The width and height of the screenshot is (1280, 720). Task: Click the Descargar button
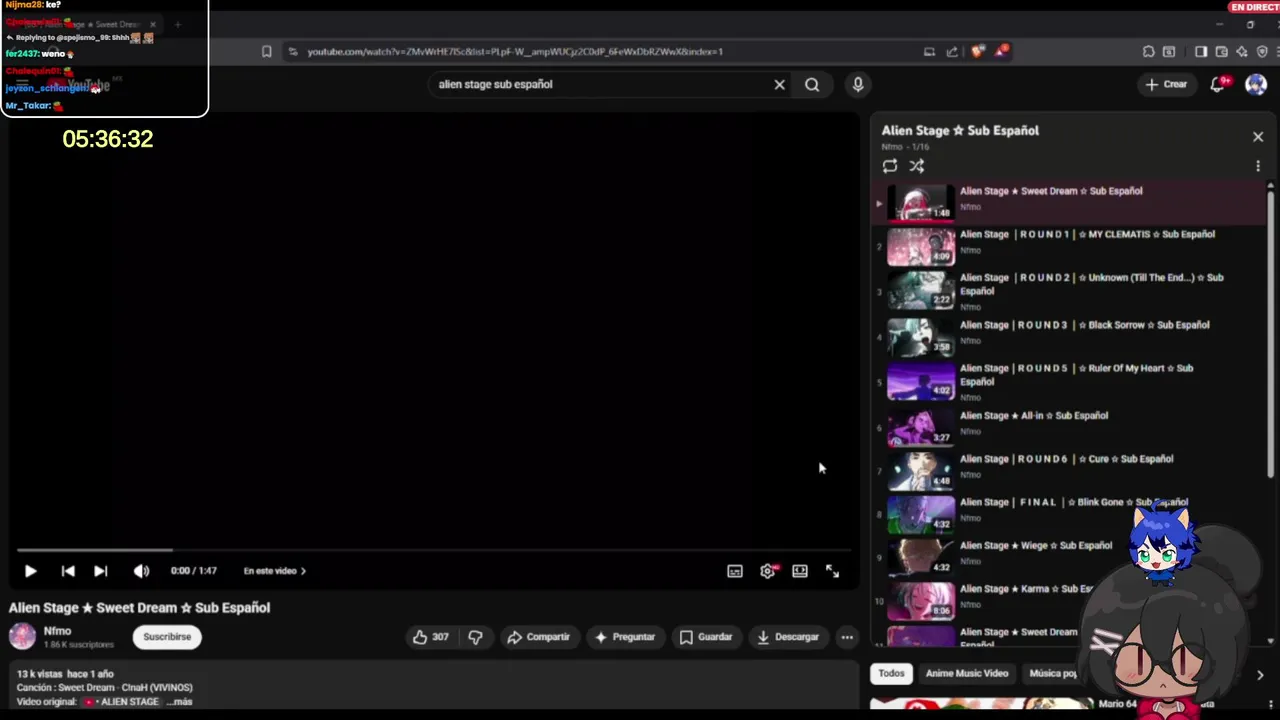(788, 637)
